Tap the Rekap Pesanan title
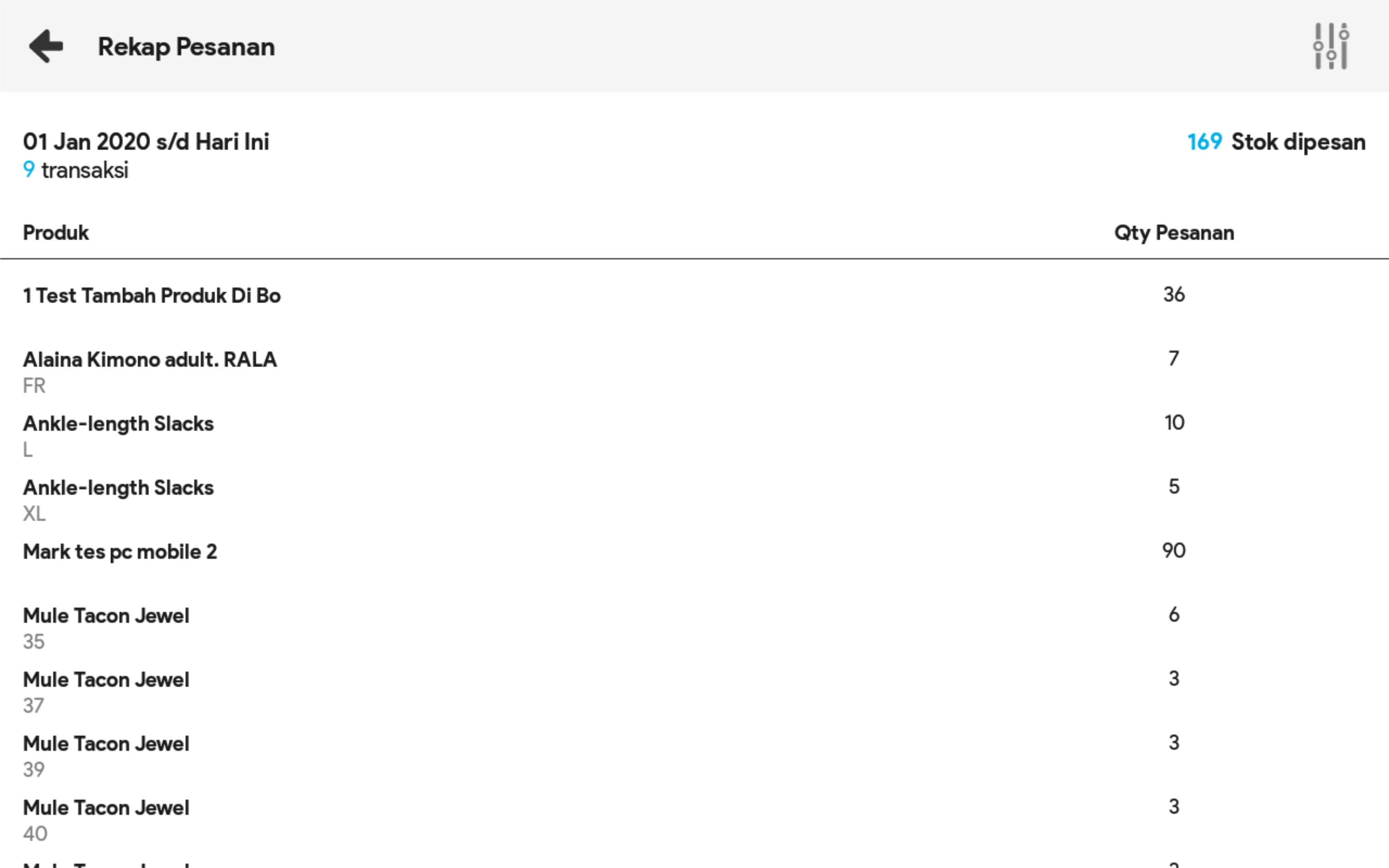This screenshot has height=868, width=1389. 186,47
